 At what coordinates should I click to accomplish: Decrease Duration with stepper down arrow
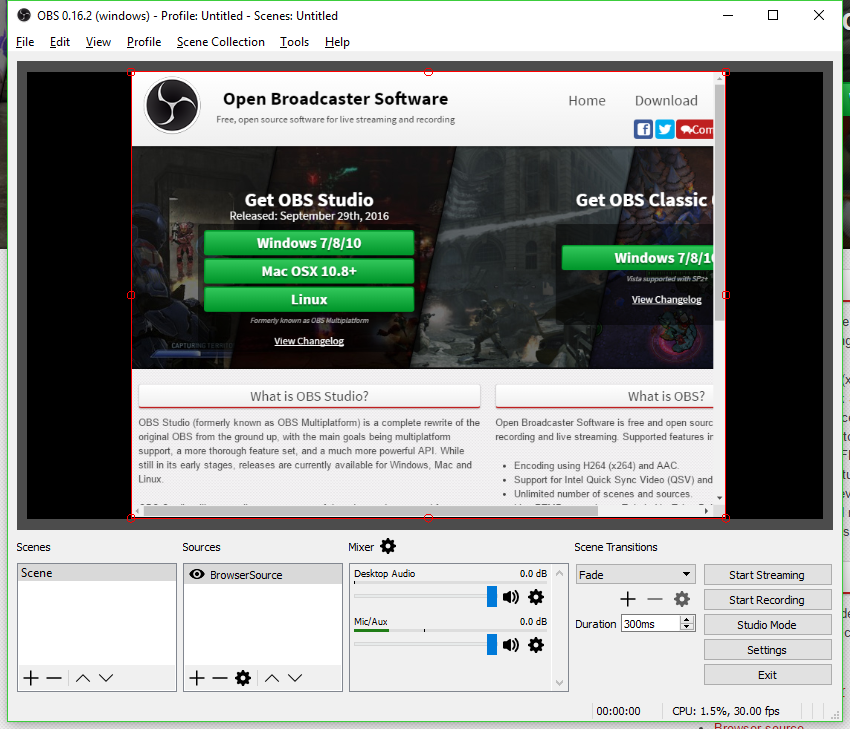[x=687, y=627]
